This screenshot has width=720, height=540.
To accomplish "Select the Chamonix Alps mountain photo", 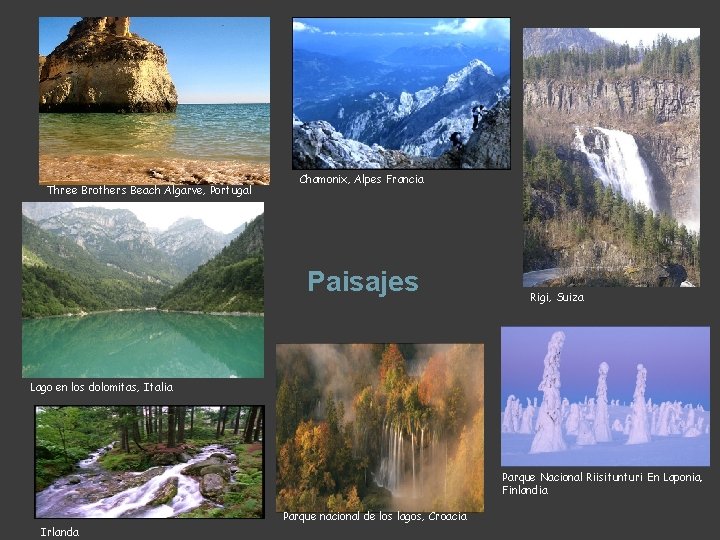I will point(401,94).
